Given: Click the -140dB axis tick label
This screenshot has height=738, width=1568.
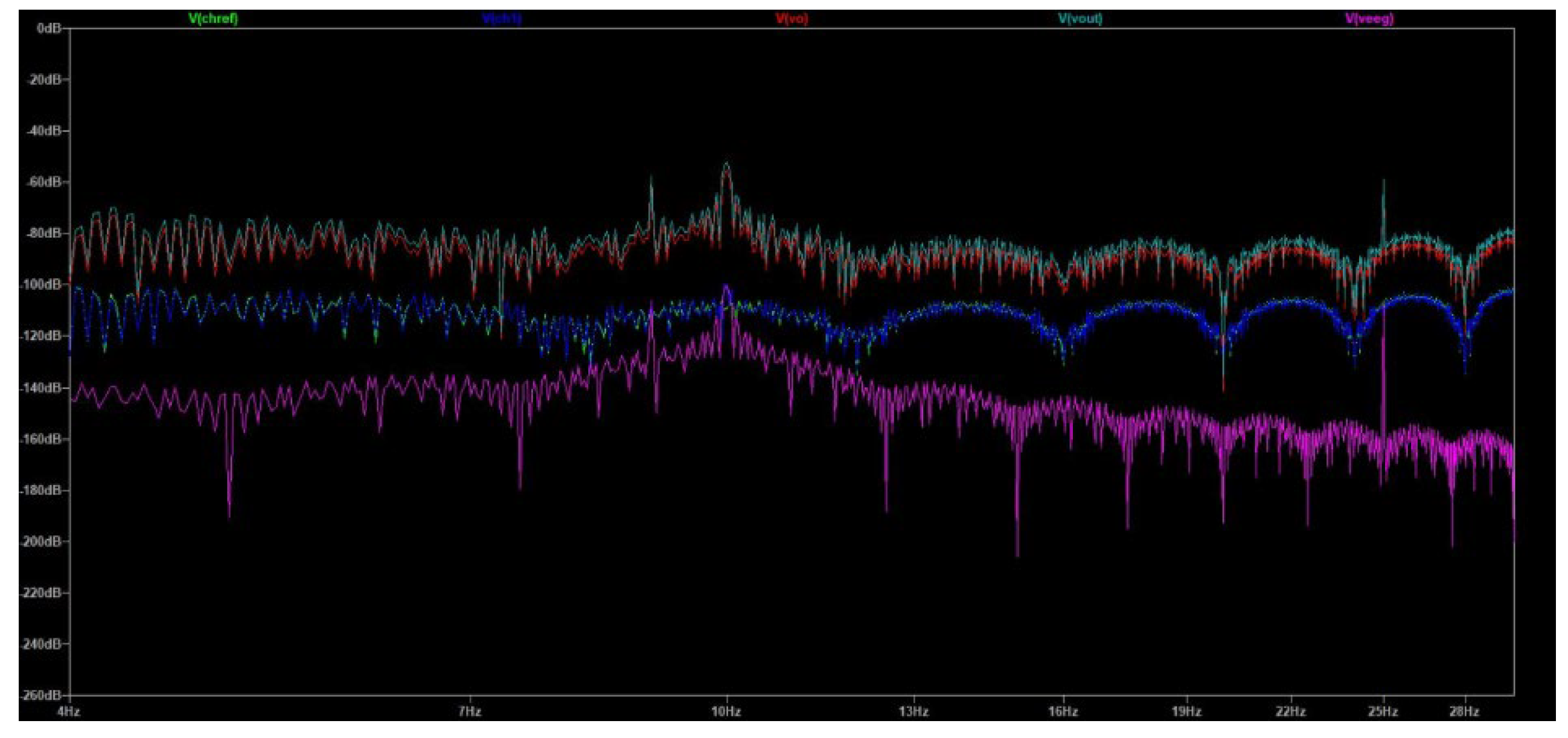Looking at the screenshot, I should coord(43,387).
